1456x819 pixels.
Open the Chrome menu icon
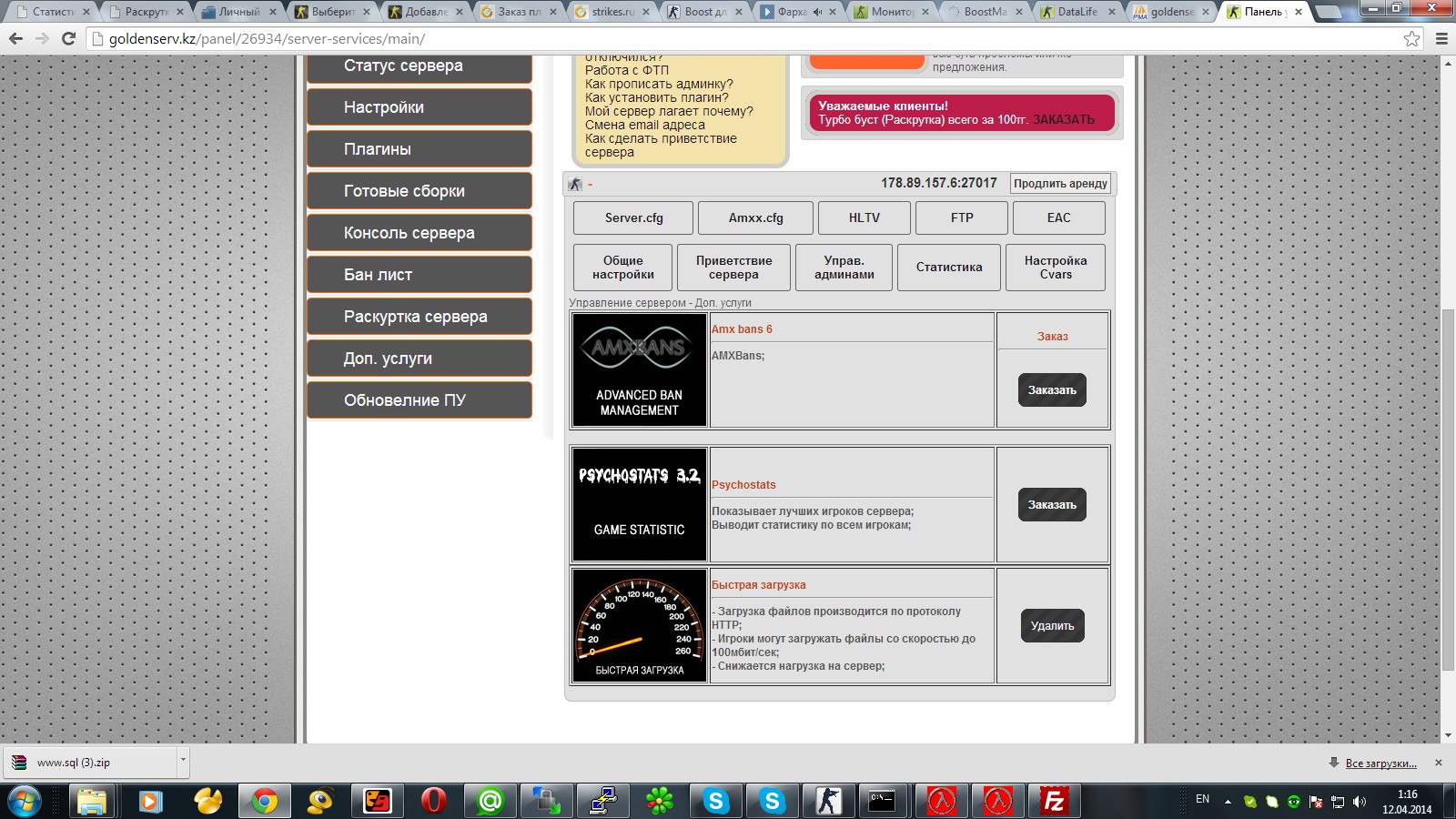tap(1441, 39)
